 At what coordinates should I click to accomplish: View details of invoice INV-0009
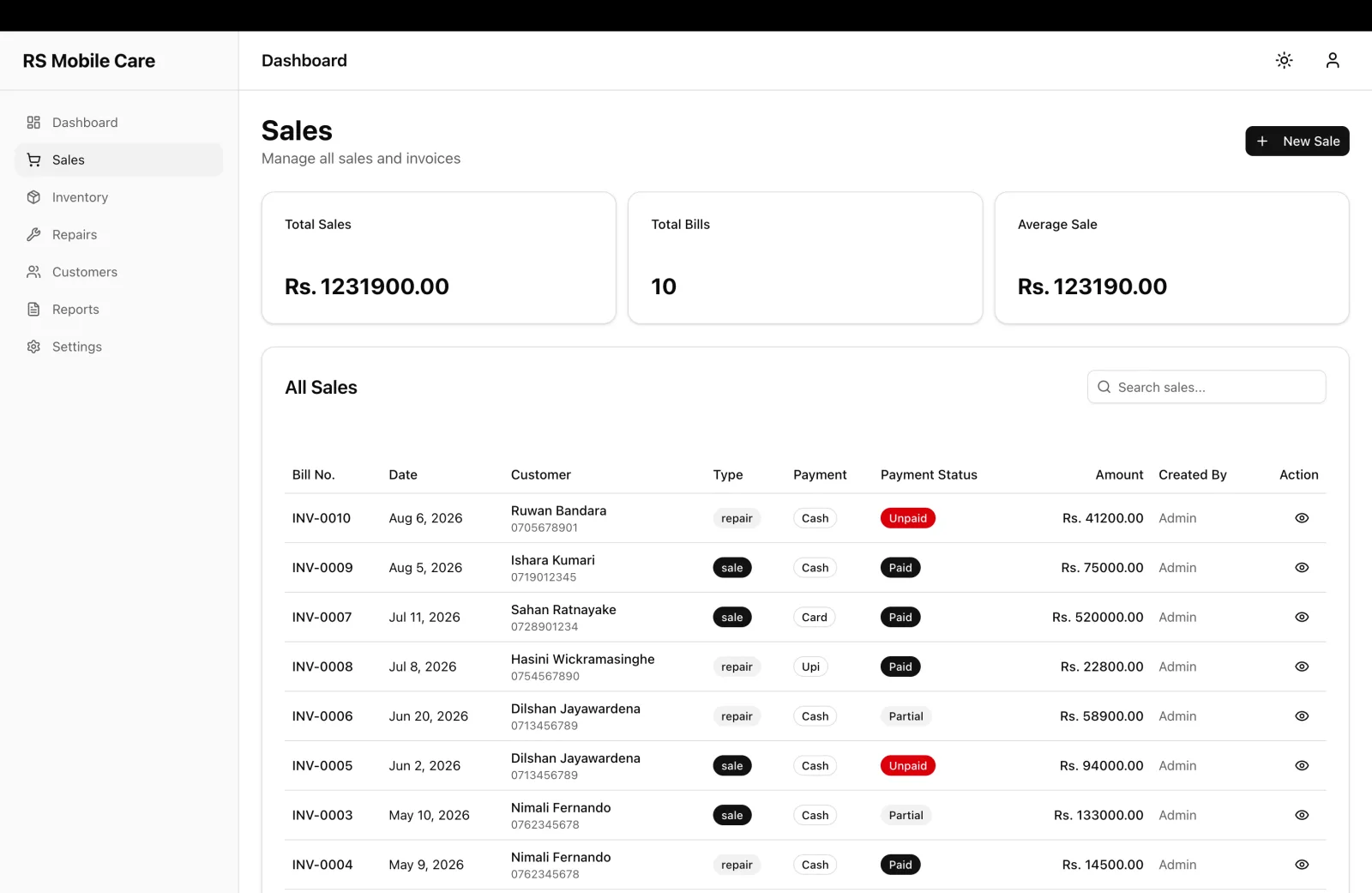(x=1301, y=568)
